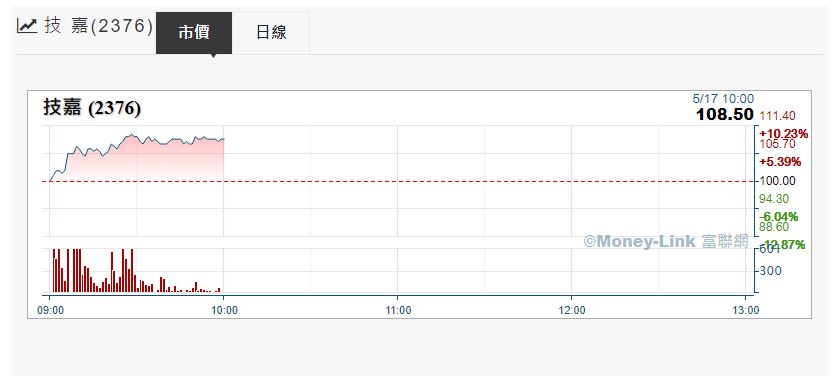The width and height of the screenshot is (838, 383).
Task: Click the ©Money-Link 富聯網 watermark
Action: [x=666, y=241]
